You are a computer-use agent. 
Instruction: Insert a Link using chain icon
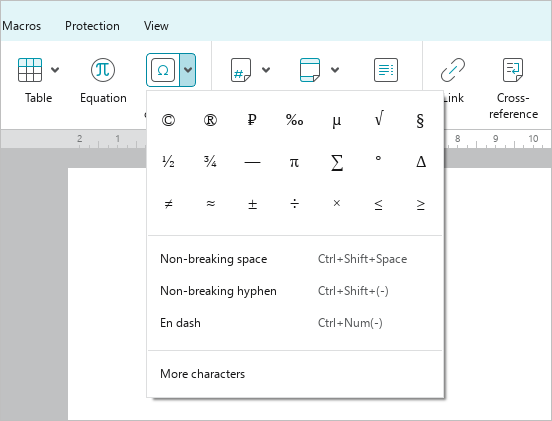point(453,70)
